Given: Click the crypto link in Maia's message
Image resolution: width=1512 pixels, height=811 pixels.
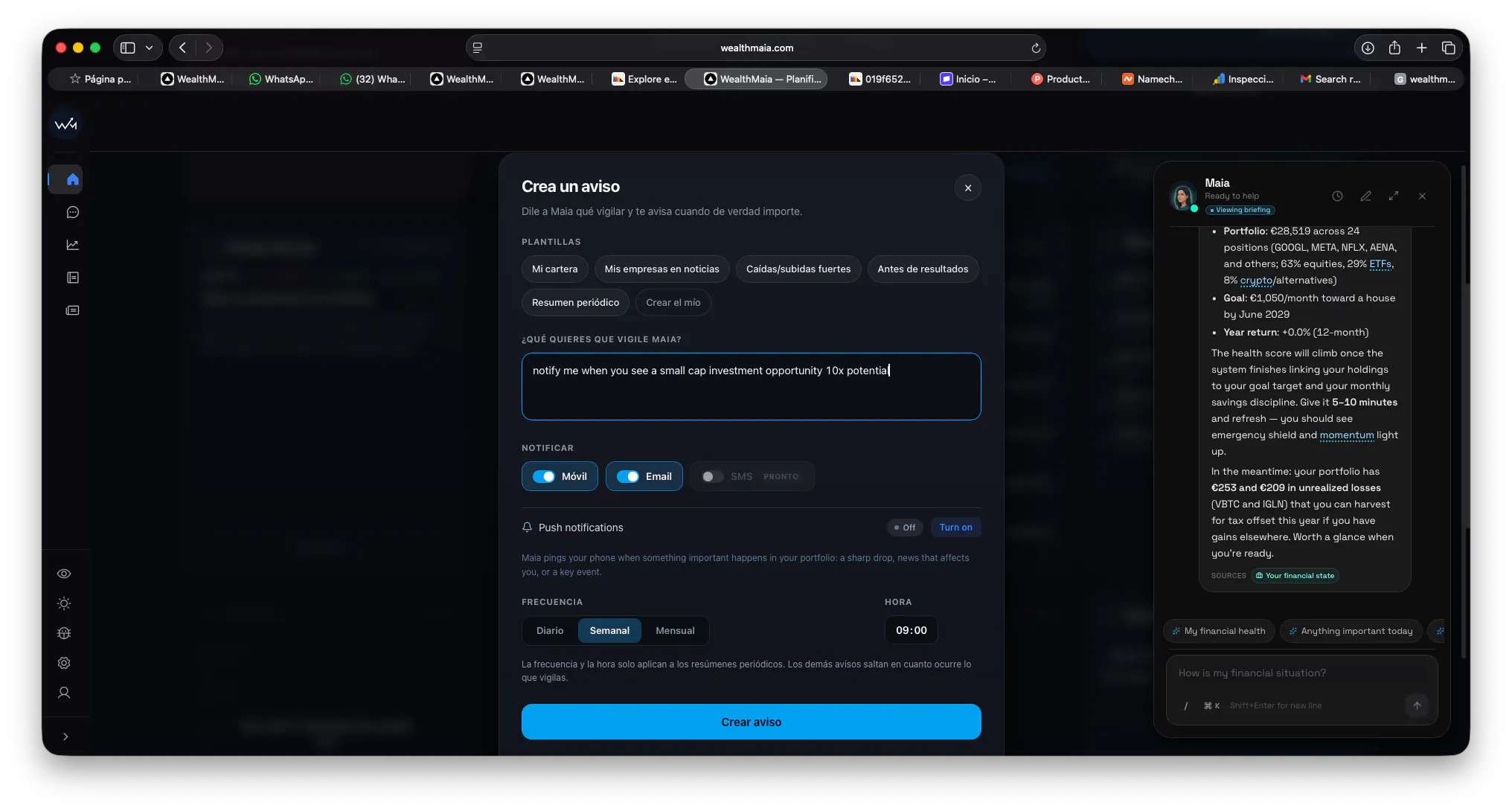Looking at the screenshot, I should click(x=1256, y=281).
